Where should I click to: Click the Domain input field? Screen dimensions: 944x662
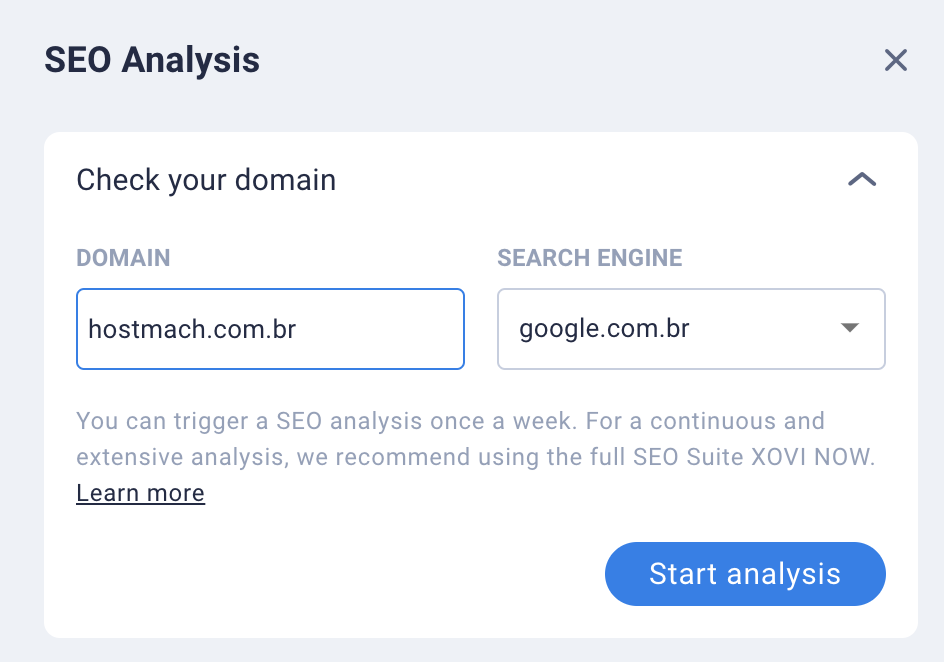point(270,329)
